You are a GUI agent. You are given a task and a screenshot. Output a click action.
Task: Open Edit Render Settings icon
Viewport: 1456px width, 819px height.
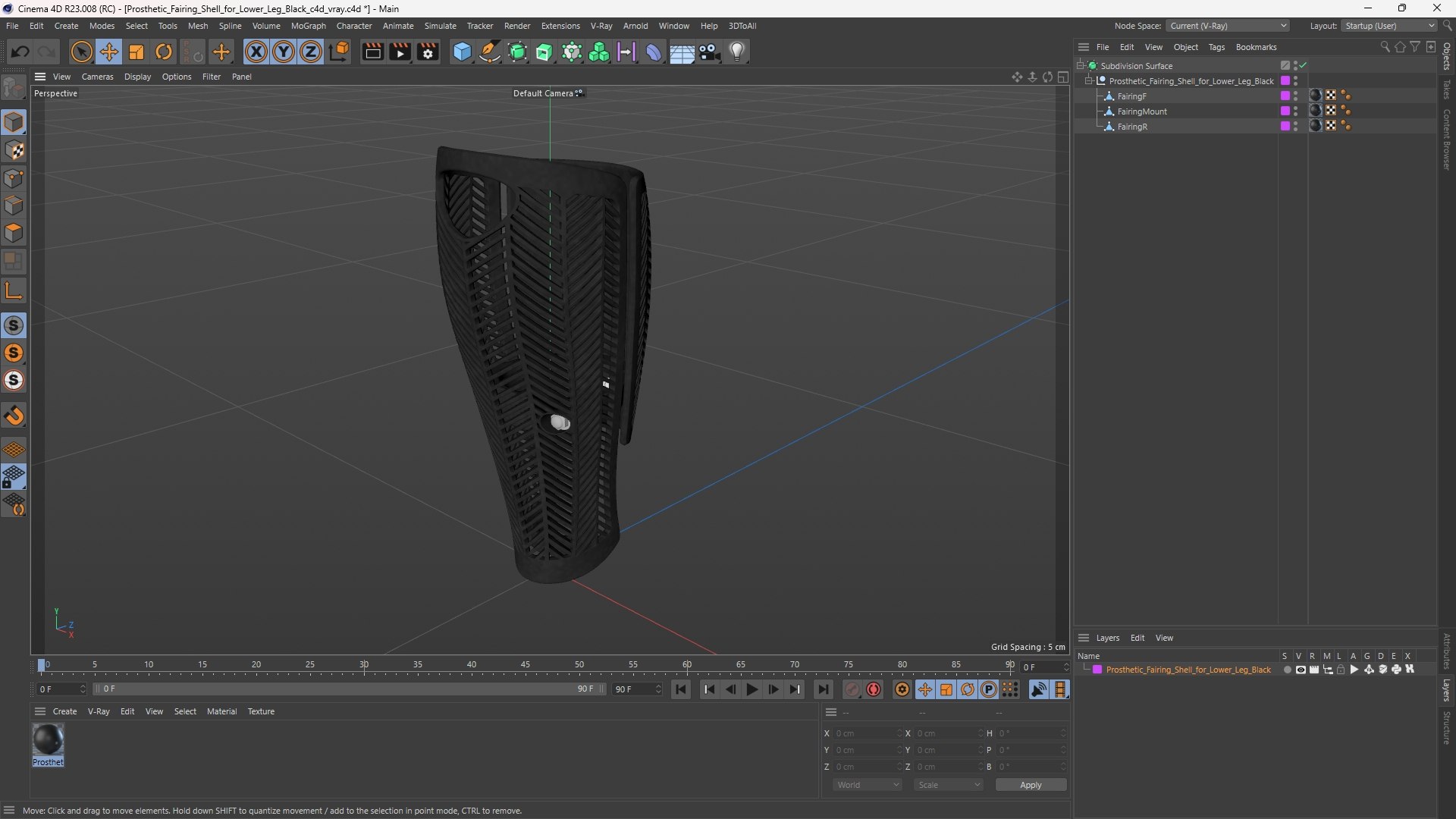(x=428, y=52)
